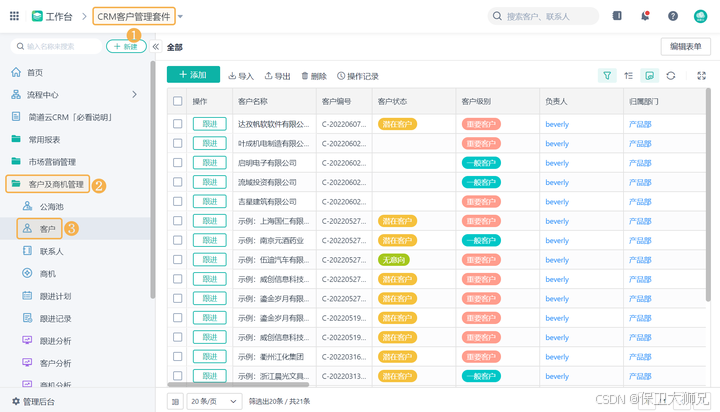Open 产品部 link in 吉星建筑有限公司 row

tap(640, 202)
